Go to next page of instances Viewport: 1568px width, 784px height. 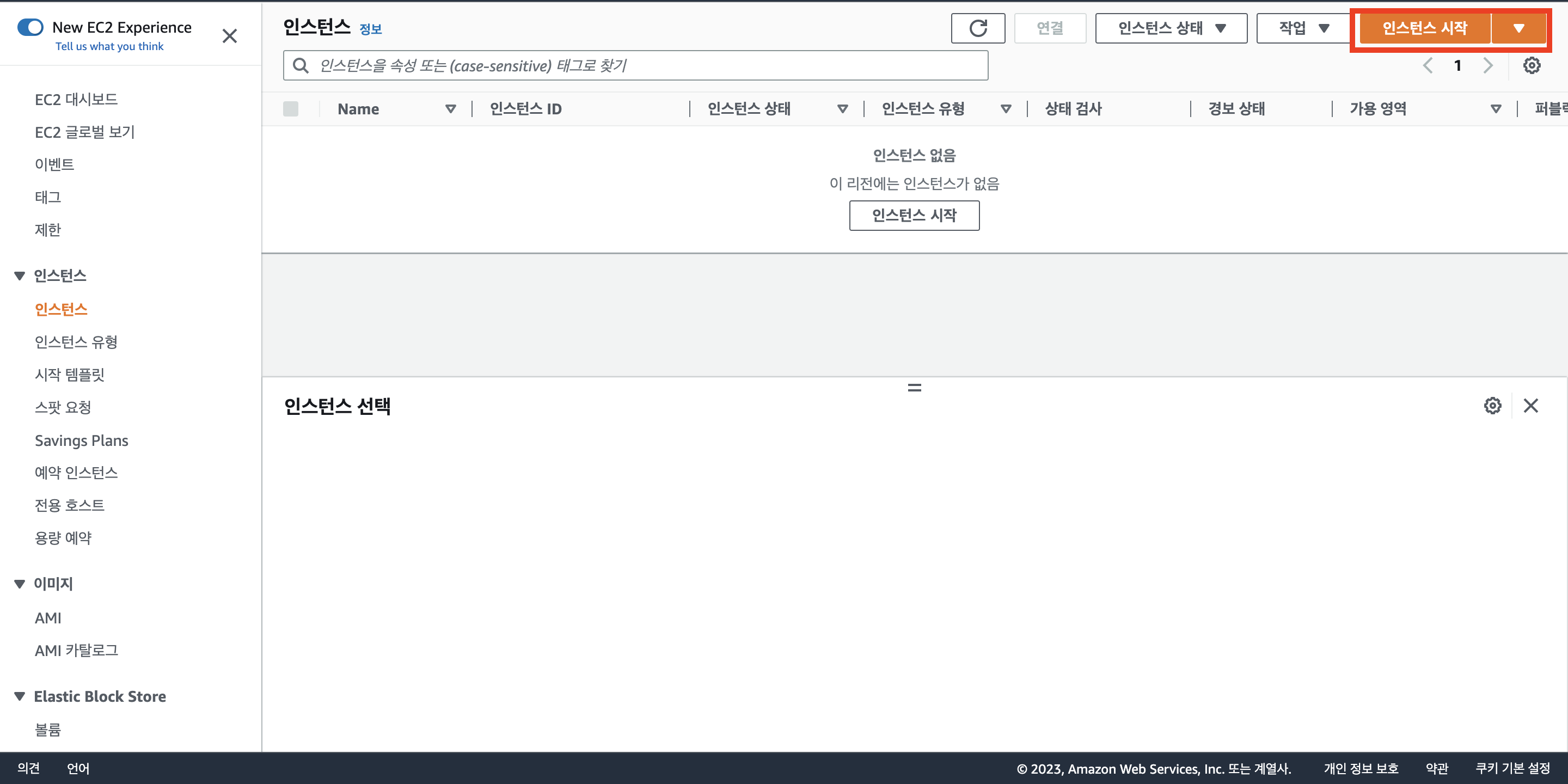(1487, 65)
